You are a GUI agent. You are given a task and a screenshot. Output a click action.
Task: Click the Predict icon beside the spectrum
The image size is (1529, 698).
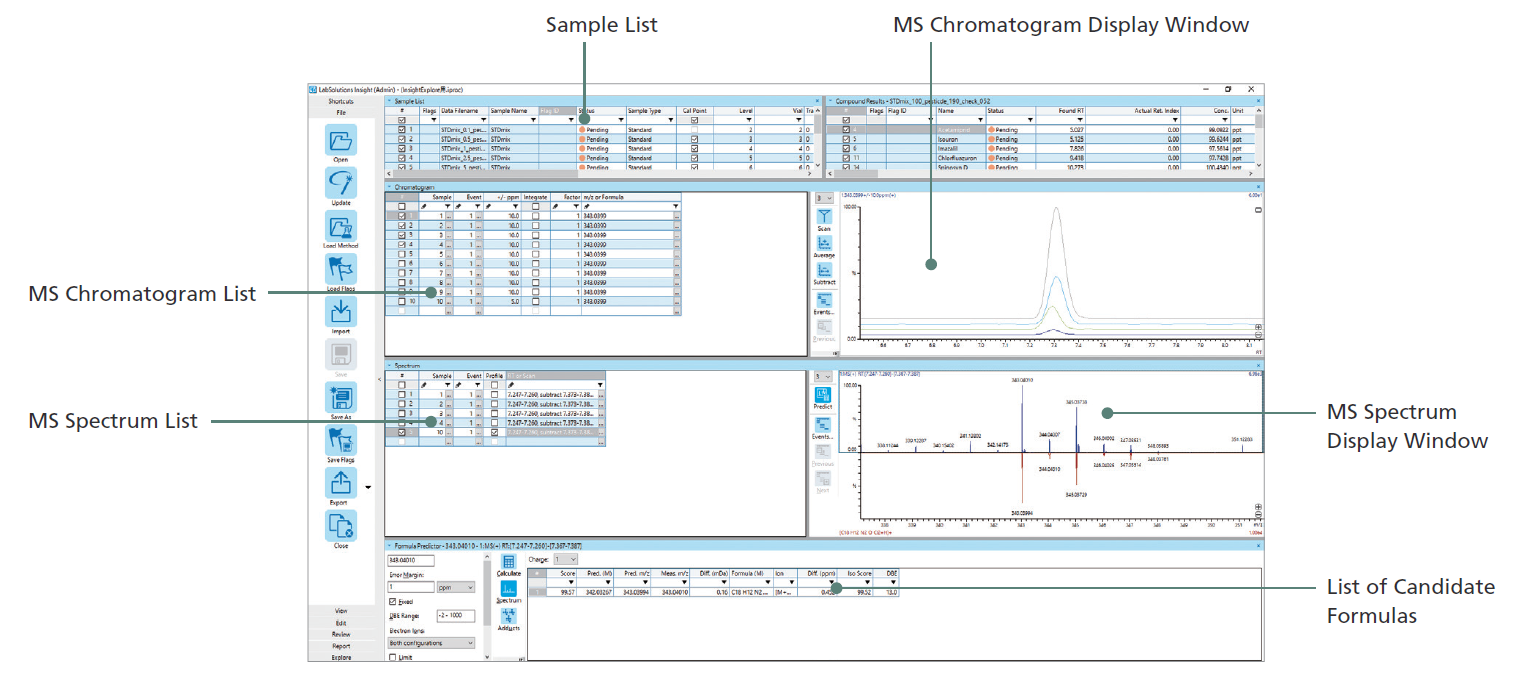pos(823,394)
